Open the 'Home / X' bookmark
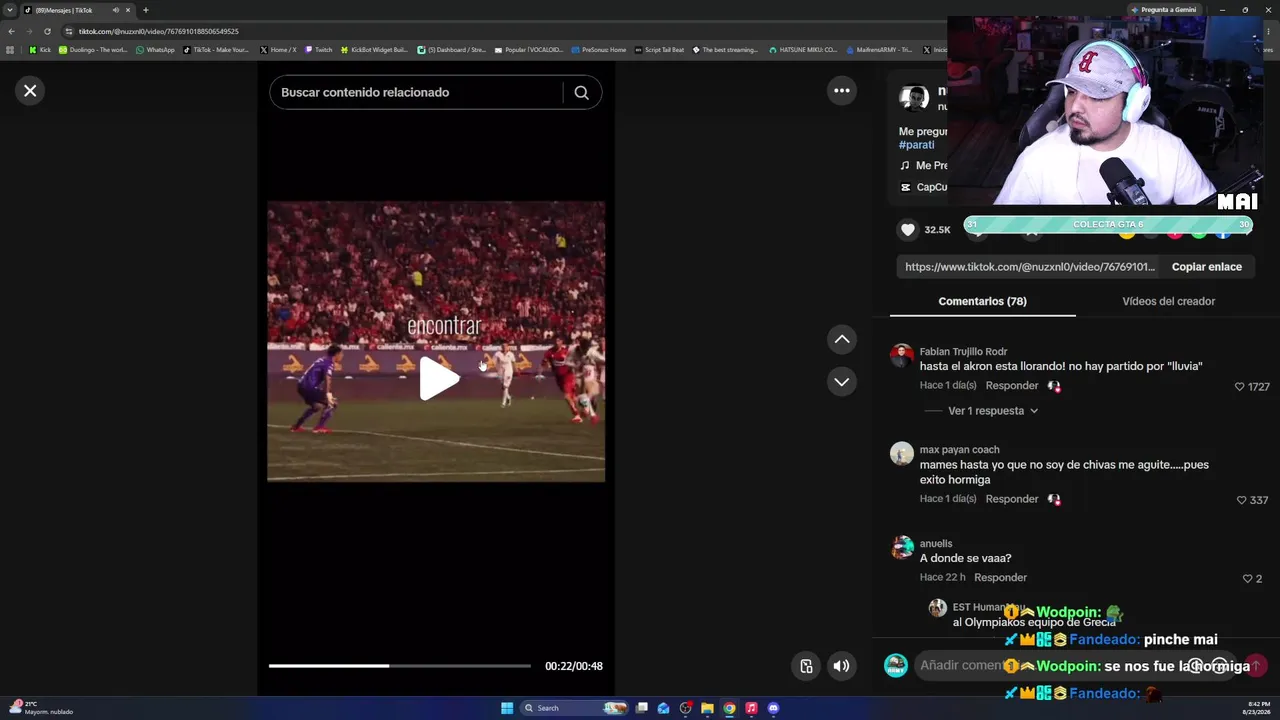Viewport: 1280px width, 720px height. [x=278, y=50]
